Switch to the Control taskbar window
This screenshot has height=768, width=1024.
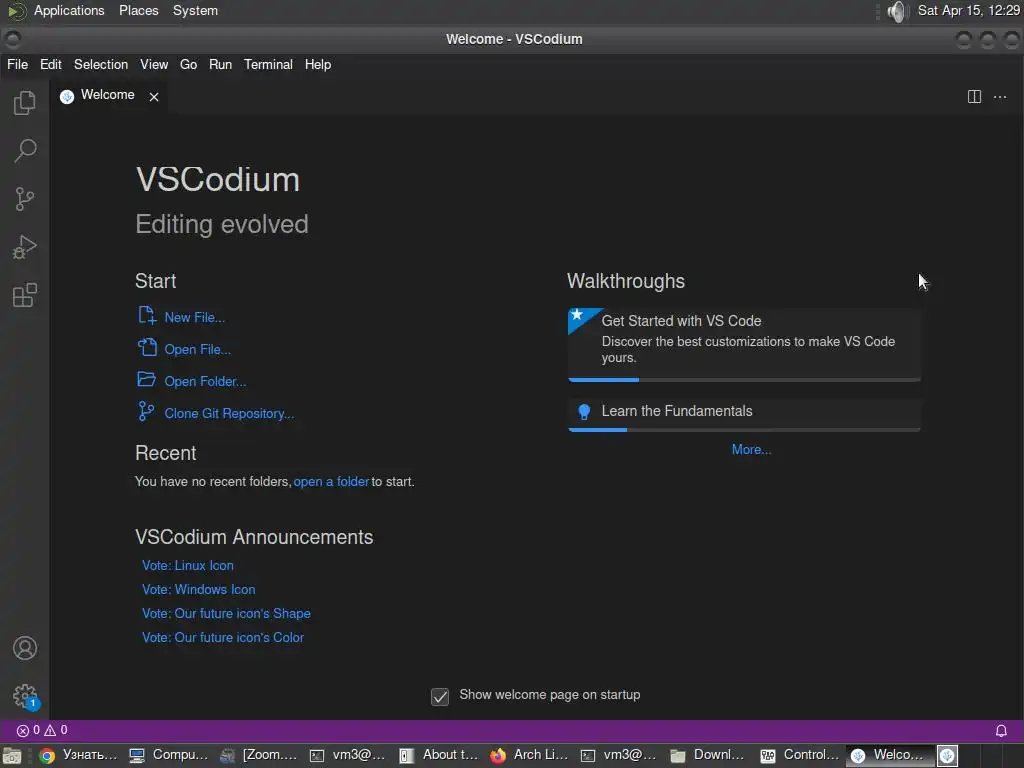[x=800, y=755]
